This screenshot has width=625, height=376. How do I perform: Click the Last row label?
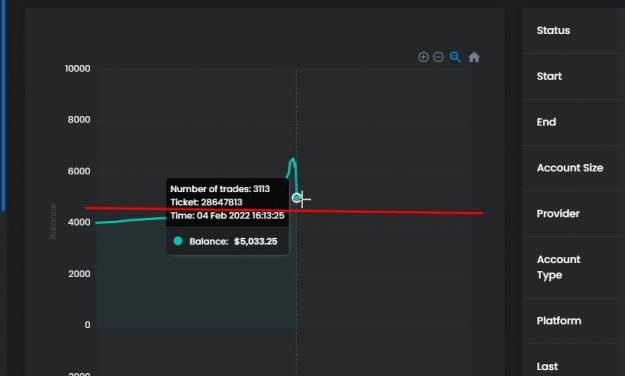[547, 366]
